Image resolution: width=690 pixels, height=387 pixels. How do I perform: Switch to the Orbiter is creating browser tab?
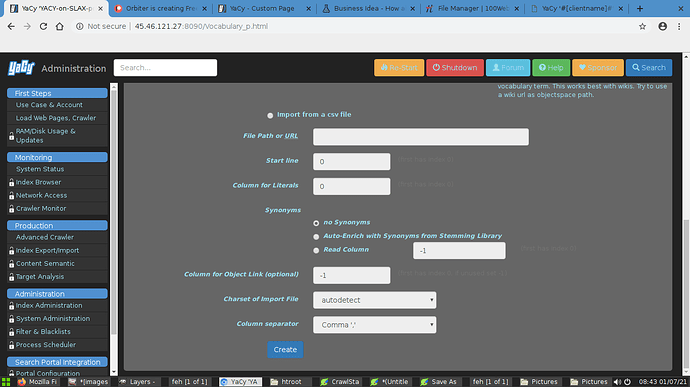(160, 8)
